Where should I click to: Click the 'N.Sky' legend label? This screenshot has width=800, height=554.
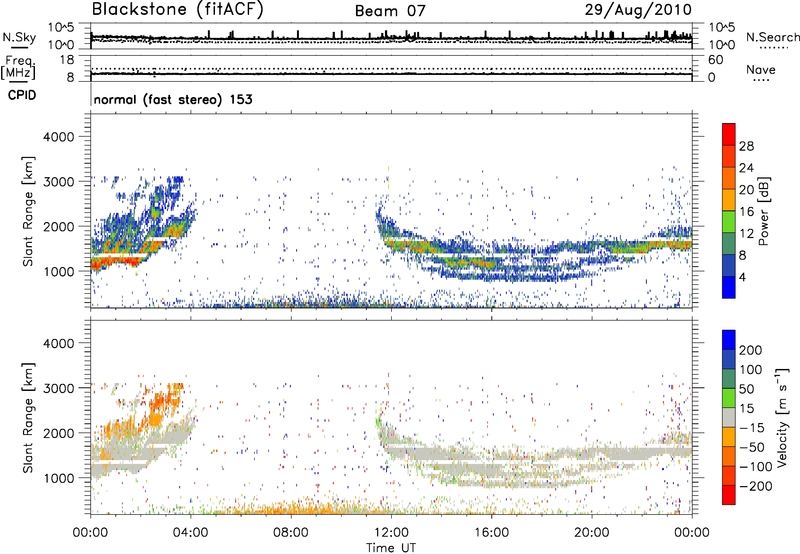tap(19, 37)
